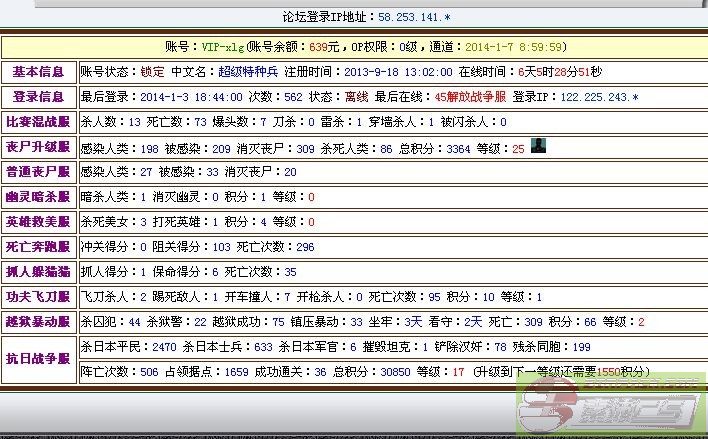Open the 幽灵暗杀服 row header

point(38,197)
